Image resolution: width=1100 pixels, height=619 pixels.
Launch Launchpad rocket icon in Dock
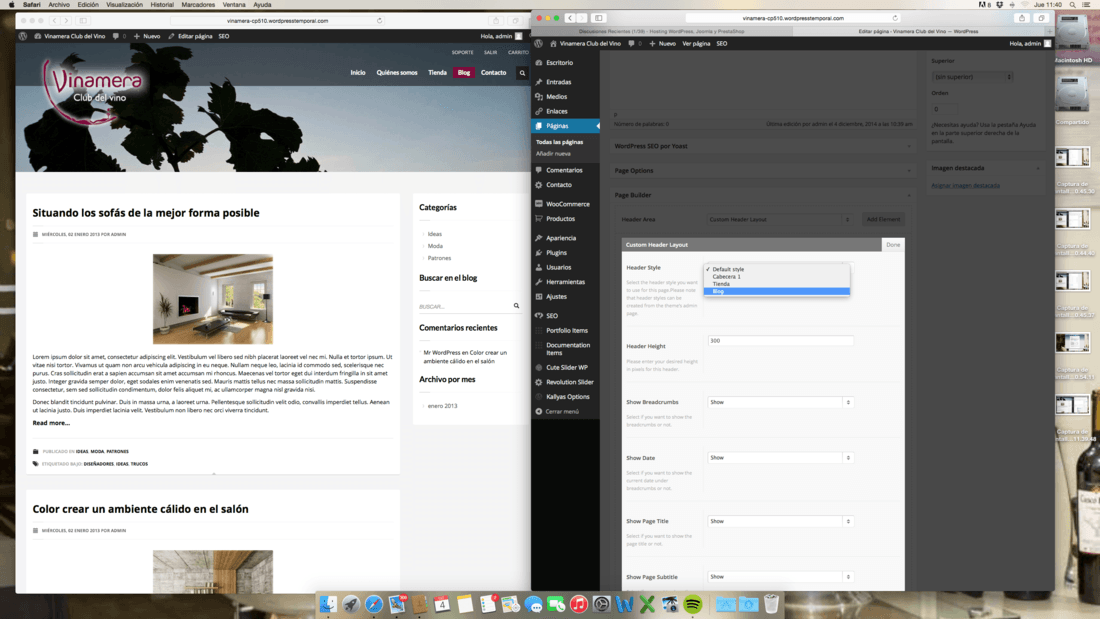click(x=351, y=604)
